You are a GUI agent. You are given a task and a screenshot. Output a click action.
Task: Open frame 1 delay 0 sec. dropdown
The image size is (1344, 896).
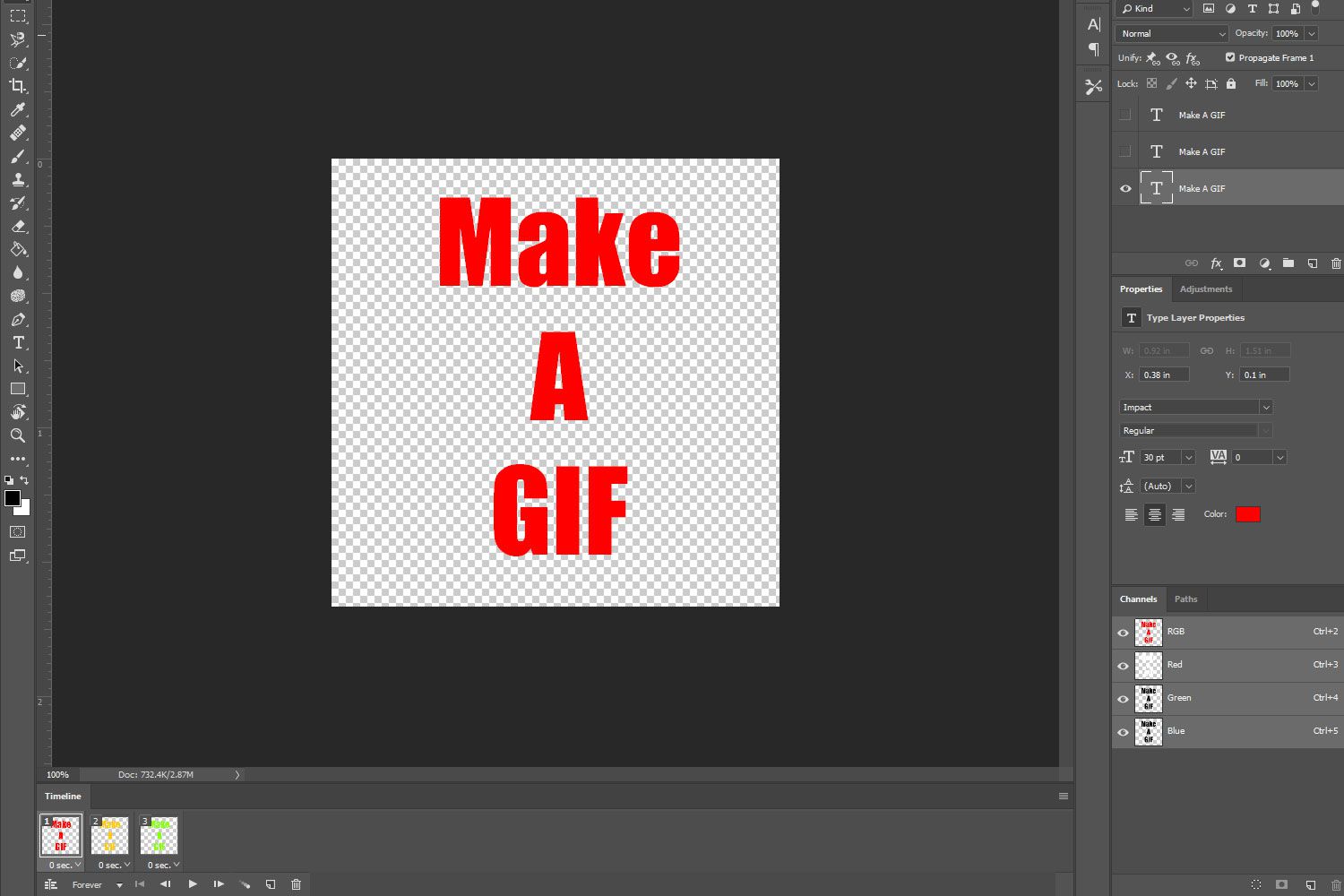click(65, 865)
